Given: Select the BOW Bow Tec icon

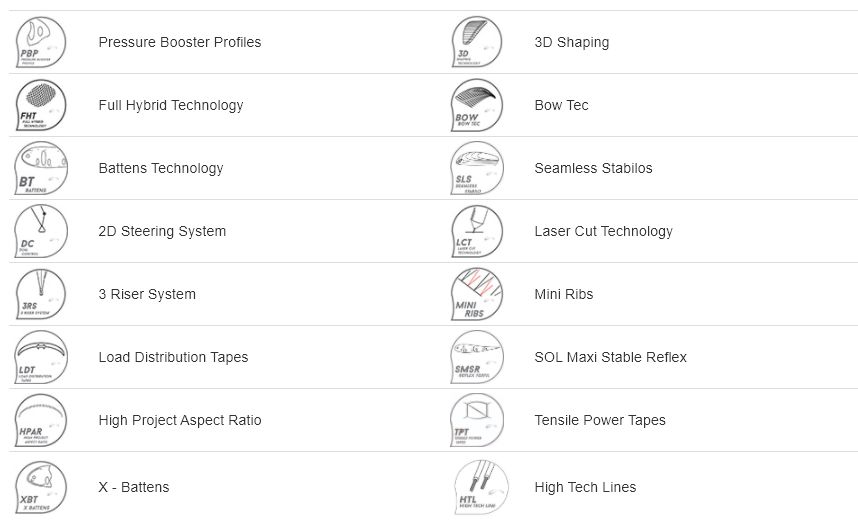Looking at the screenshot, I should 477,105.
